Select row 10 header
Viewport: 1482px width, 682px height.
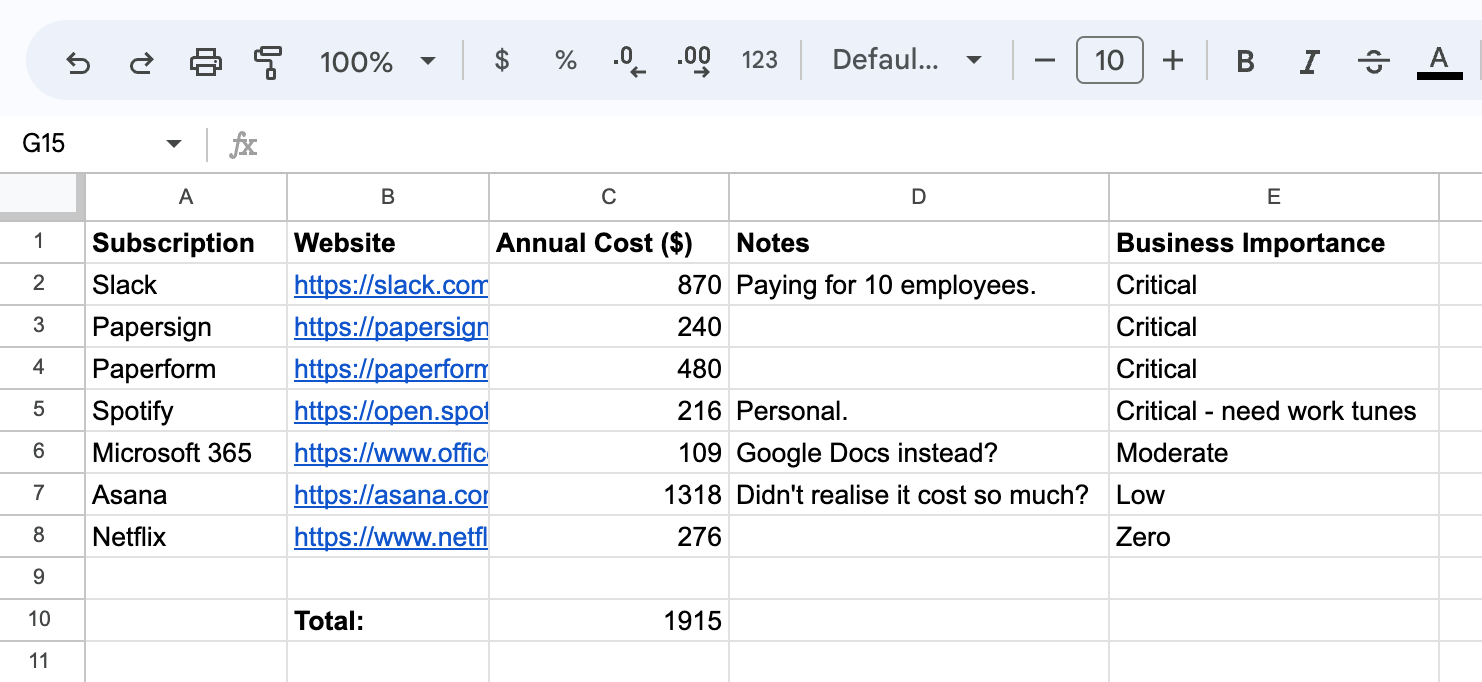(42, 620)
